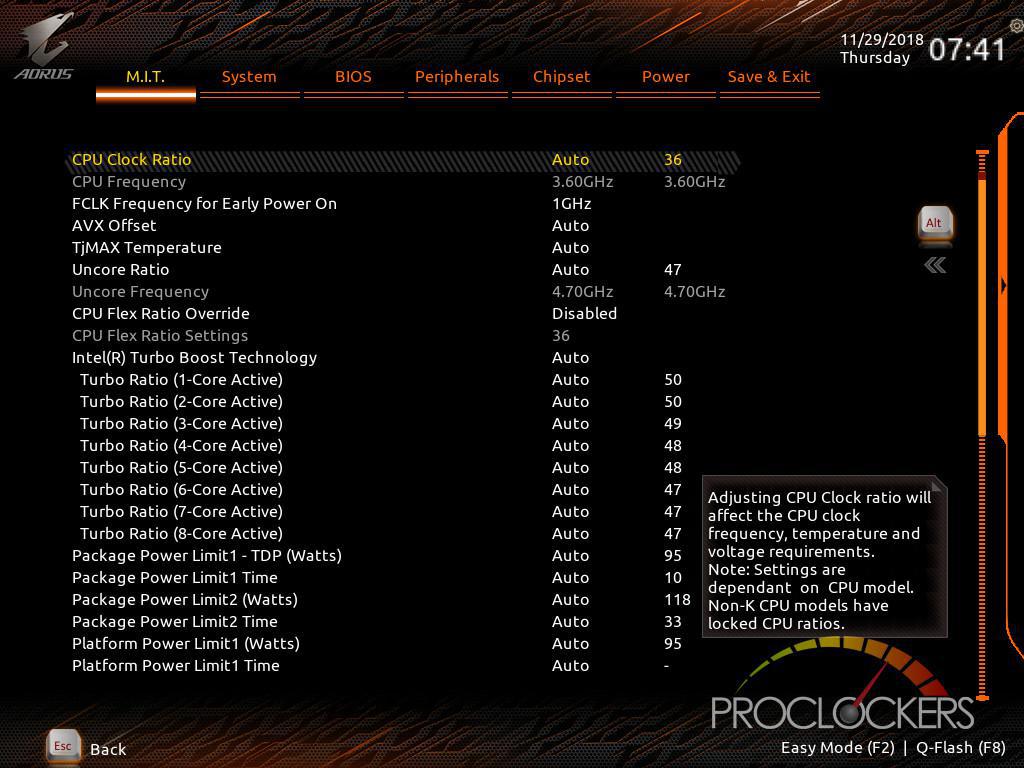
Task: Click the Alt key icon
Action: pyautogui.click(x=935, y=225)
